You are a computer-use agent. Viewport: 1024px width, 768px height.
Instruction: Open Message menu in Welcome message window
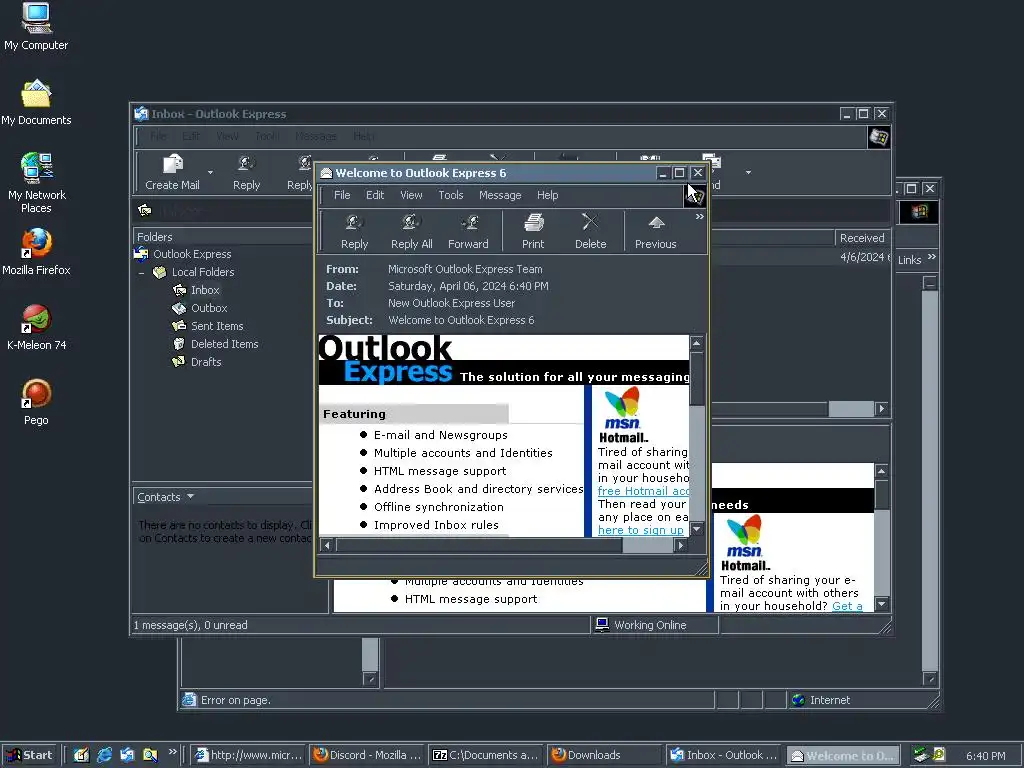tap(500, 195)
